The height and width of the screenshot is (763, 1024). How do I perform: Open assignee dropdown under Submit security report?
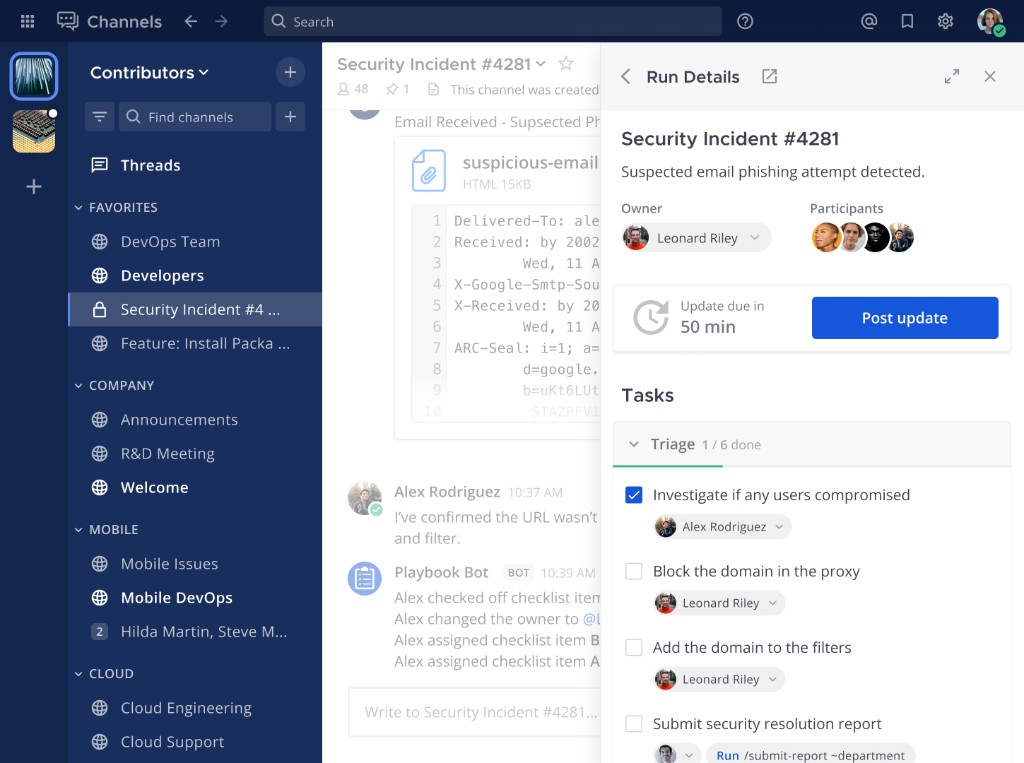pyautogui.click(x=677, y=755)
